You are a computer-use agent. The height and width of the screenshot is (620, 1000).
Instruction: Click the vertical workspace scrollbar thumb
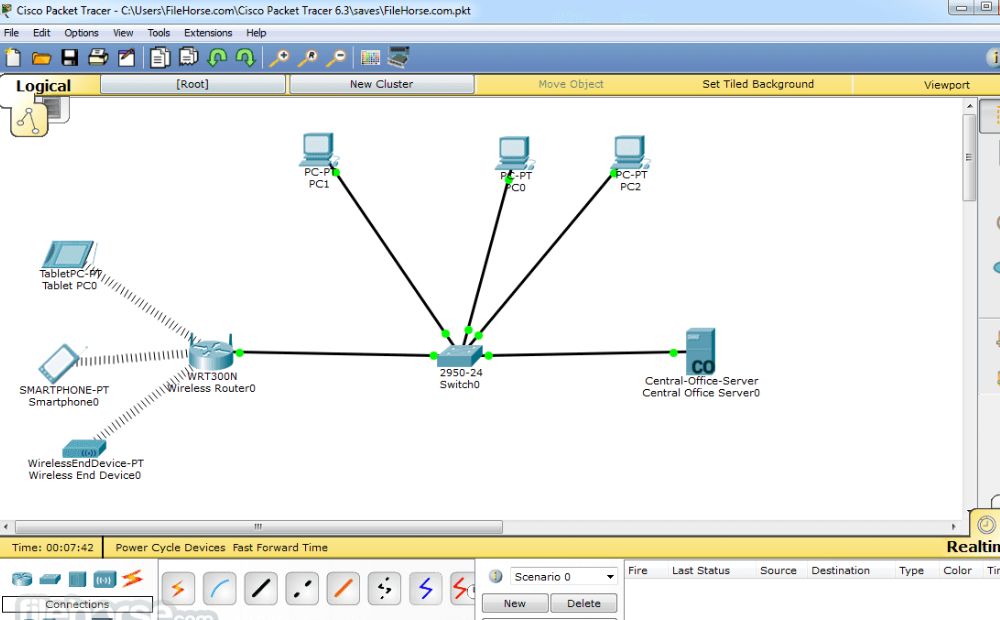pyautogui.click(x=969, y=158)
